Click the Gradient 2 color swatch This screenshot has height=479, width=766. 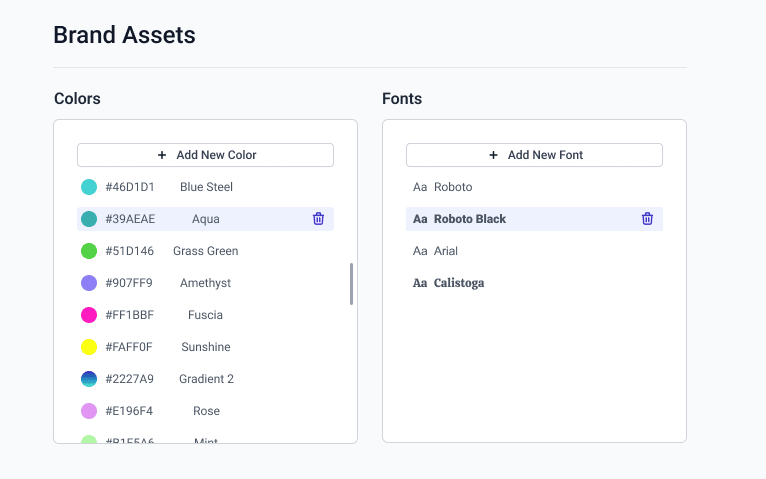coord(89,379)
